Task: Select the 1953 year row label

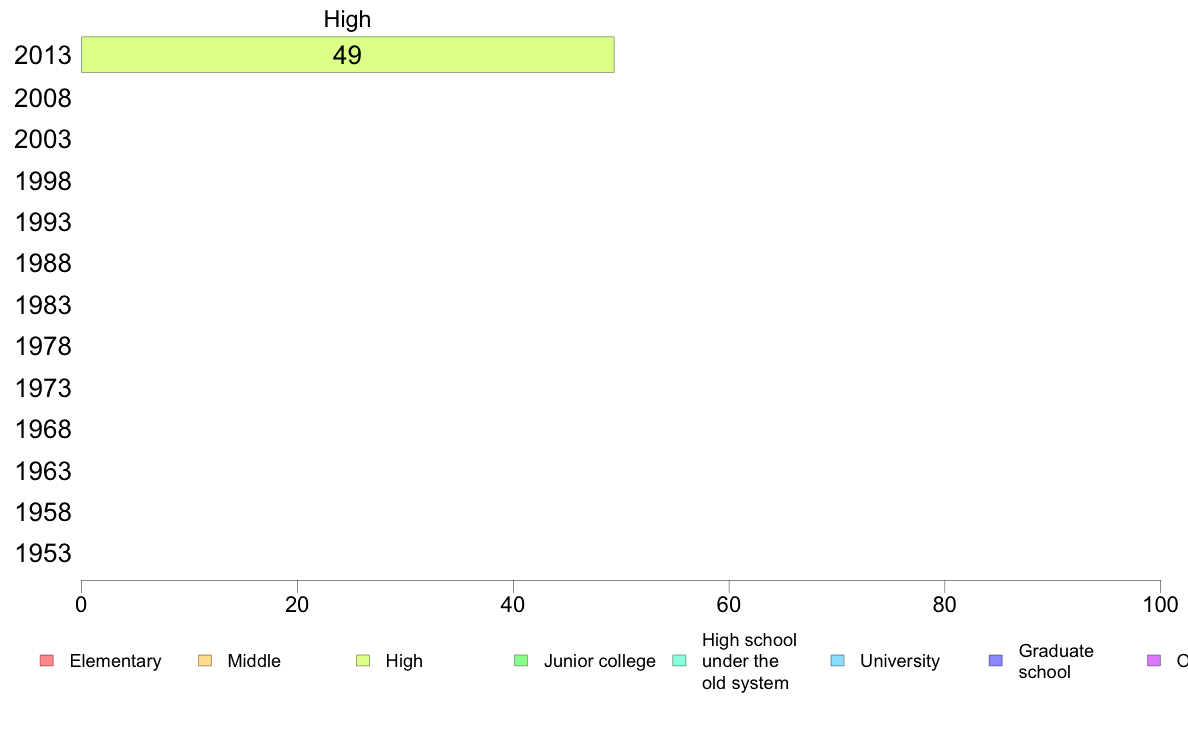Action: (42, 553)
